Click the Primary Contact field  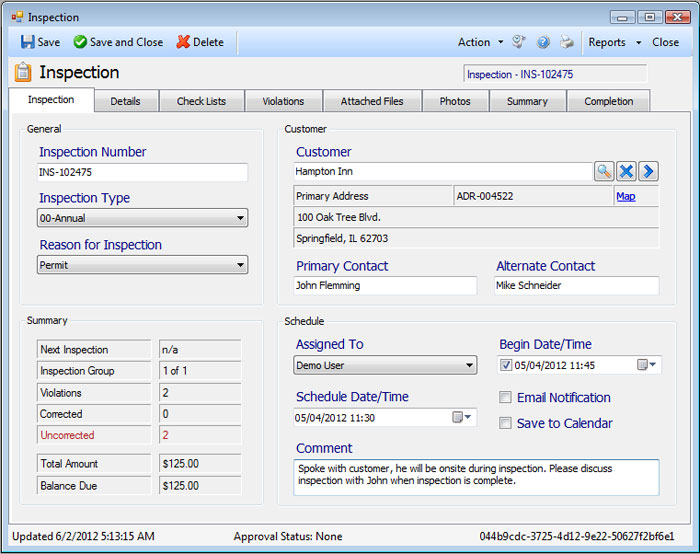point(385,285)
